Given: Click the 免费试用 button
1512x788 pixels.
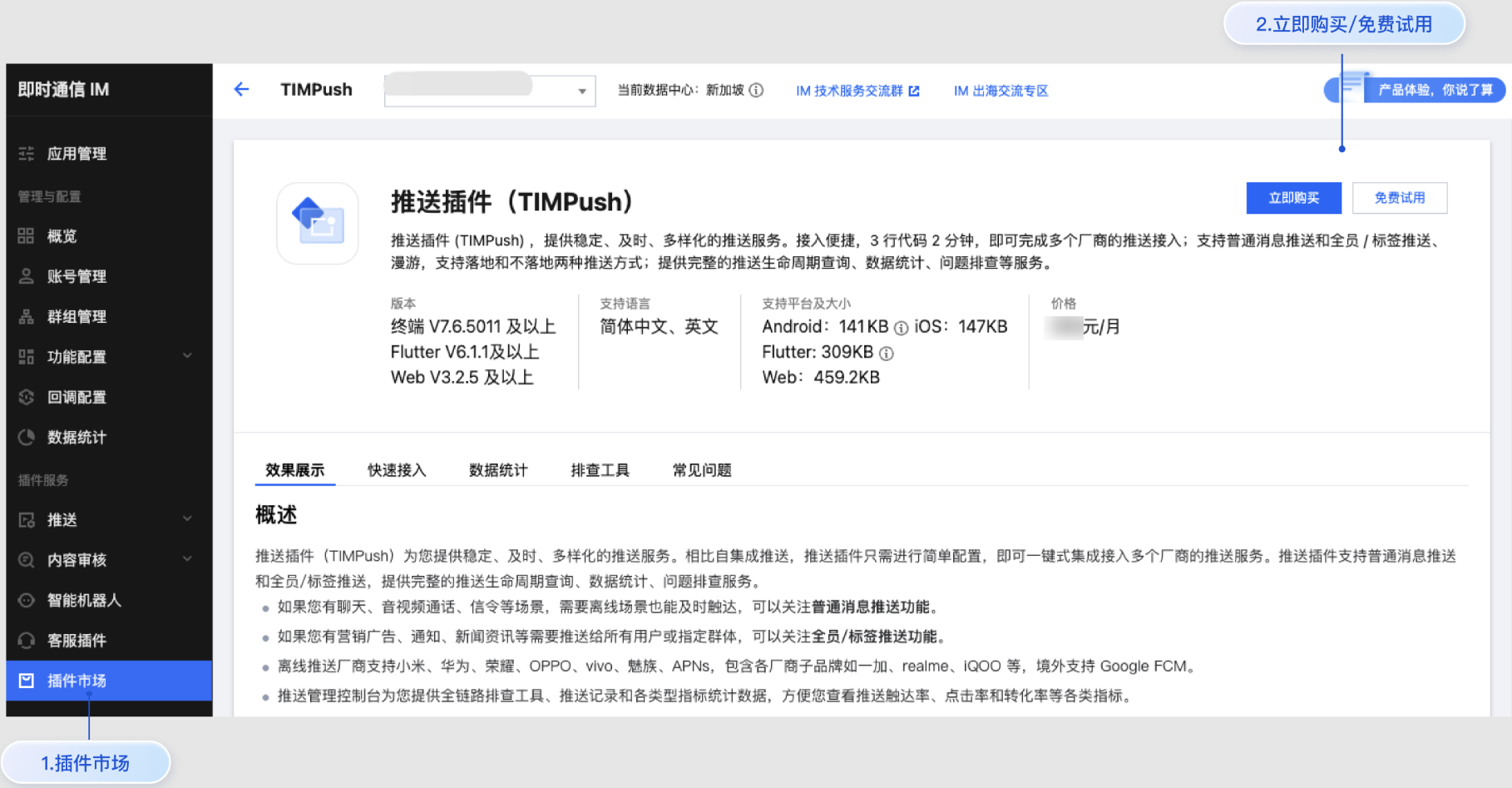Looking at the screenshot, I should (x=1400, y=198).
